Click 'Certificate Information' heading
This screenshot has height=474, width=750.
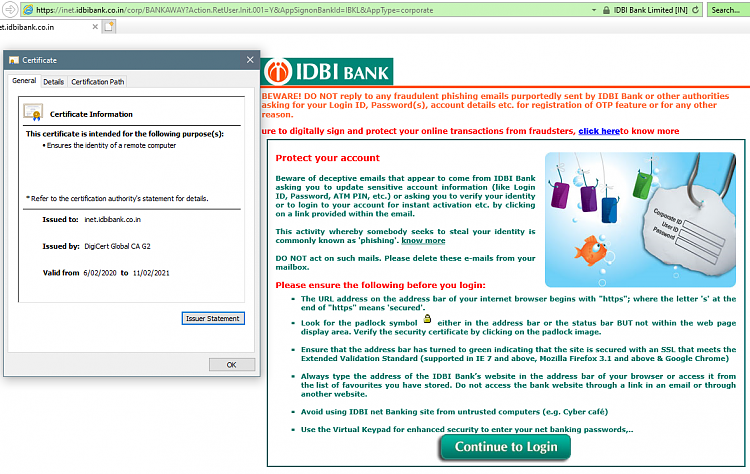(x=91, y=114)
